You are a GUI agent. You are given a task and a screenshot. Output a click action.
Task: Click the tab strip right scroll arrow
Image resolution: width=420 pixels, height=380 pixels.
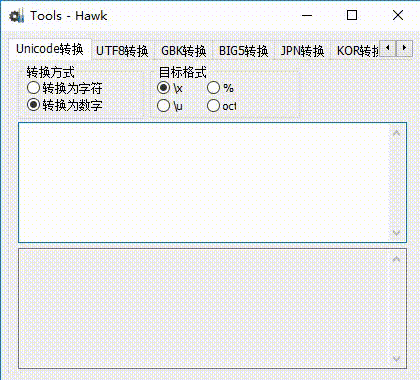pos(404,49)
